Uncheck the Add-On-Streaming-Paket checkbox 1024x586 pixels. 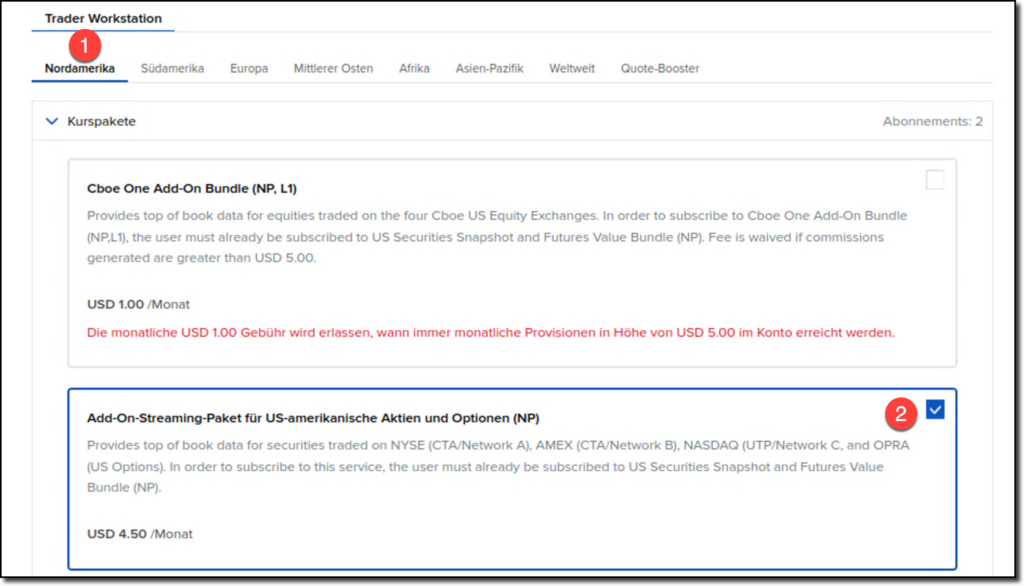point(935,410)
